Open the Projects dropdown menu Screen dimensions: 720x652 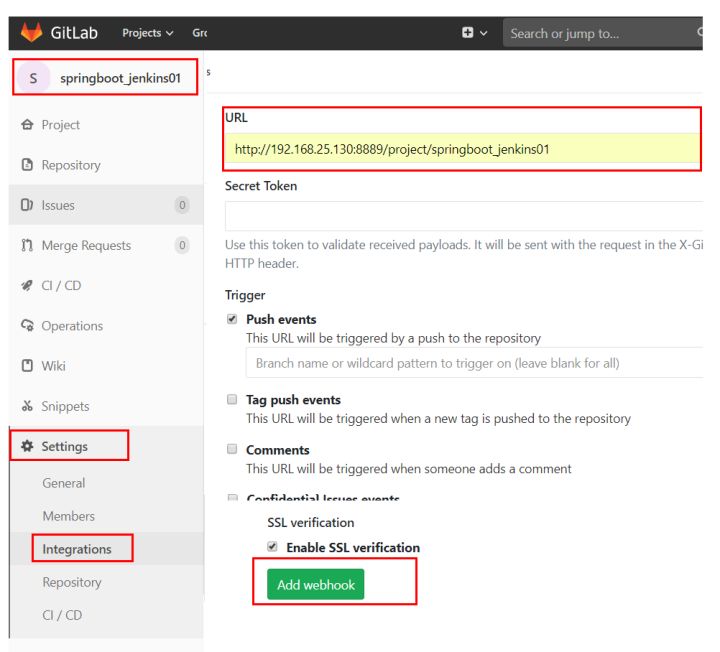(147, 33)
